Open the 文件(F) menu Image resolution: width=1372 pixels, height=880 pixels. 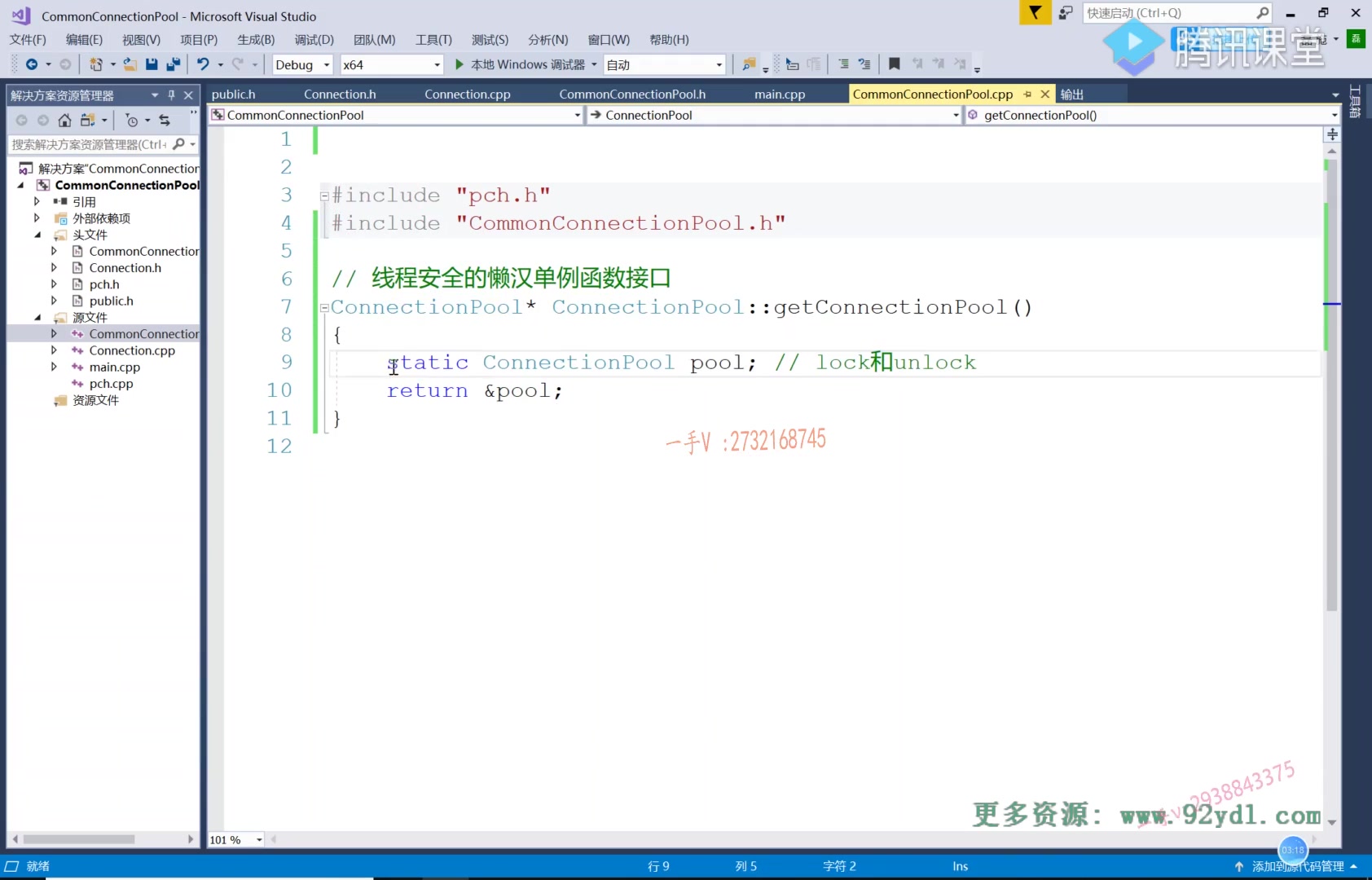28,39
